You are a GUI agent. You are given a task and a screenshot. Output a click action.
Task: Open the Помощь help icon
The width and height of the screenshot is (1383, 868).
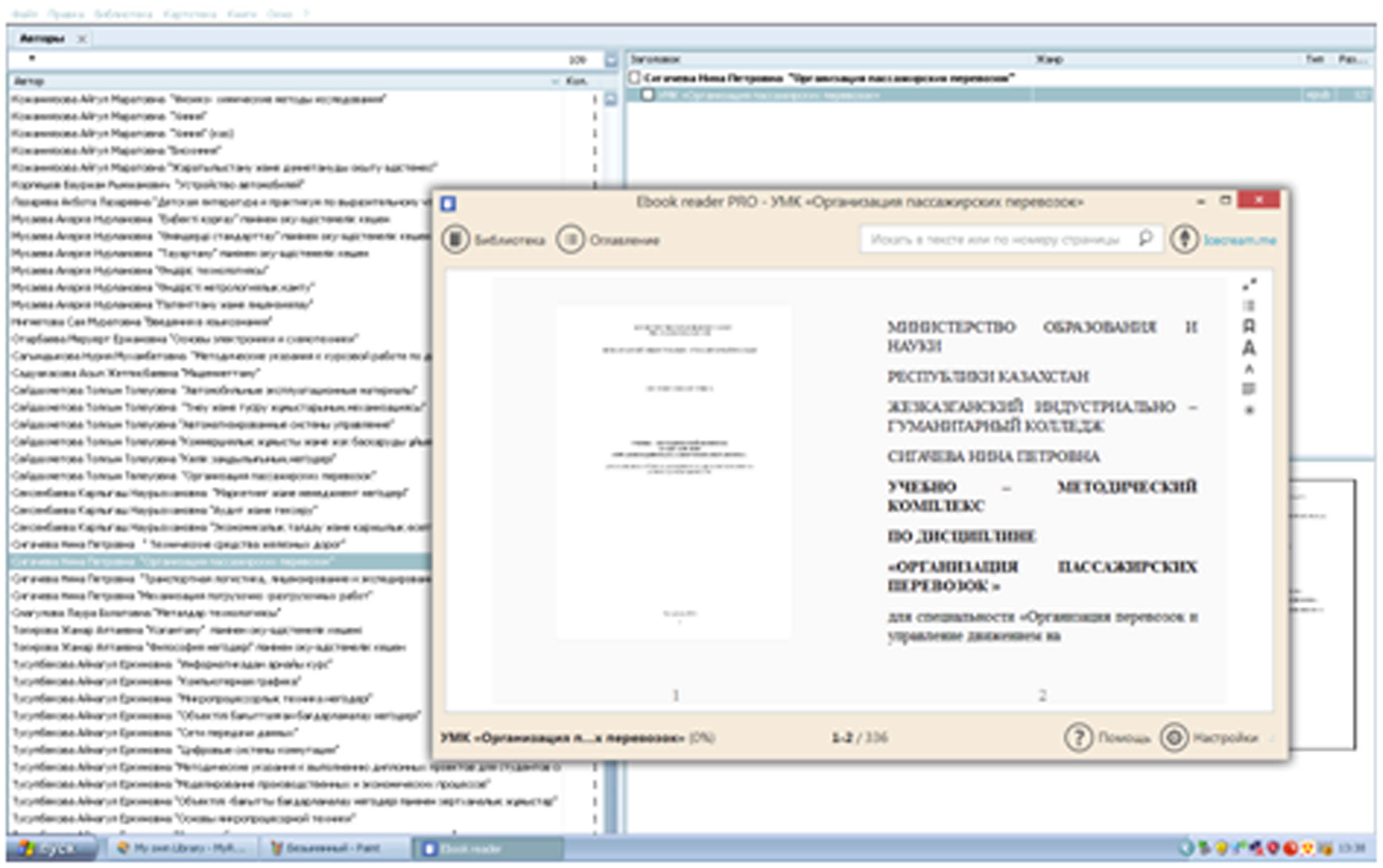click(1078, 737)
